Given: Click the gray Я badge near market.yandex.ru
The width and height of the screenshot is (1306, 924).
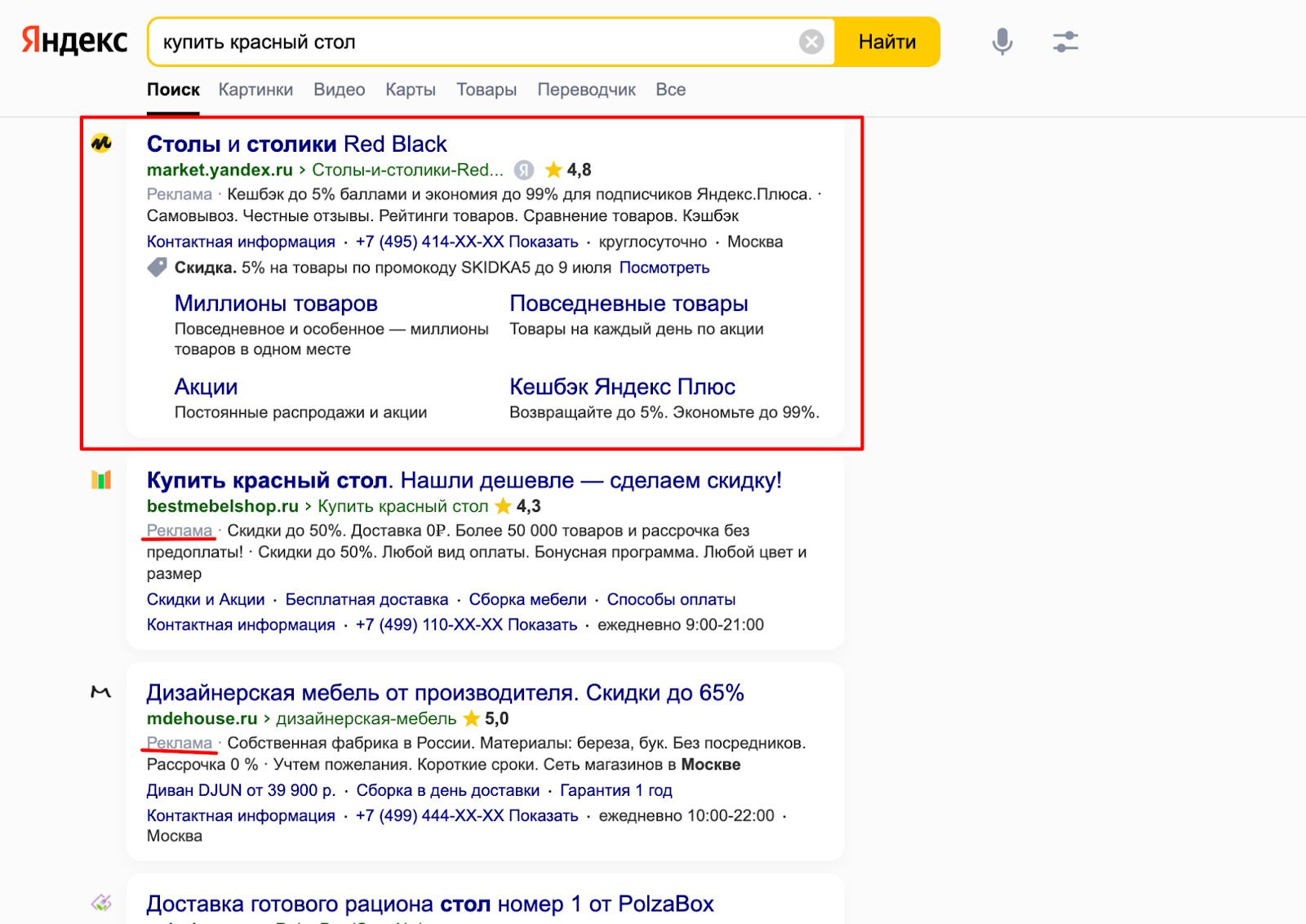Looking at the screenshot, I should [x=524, y=170].
